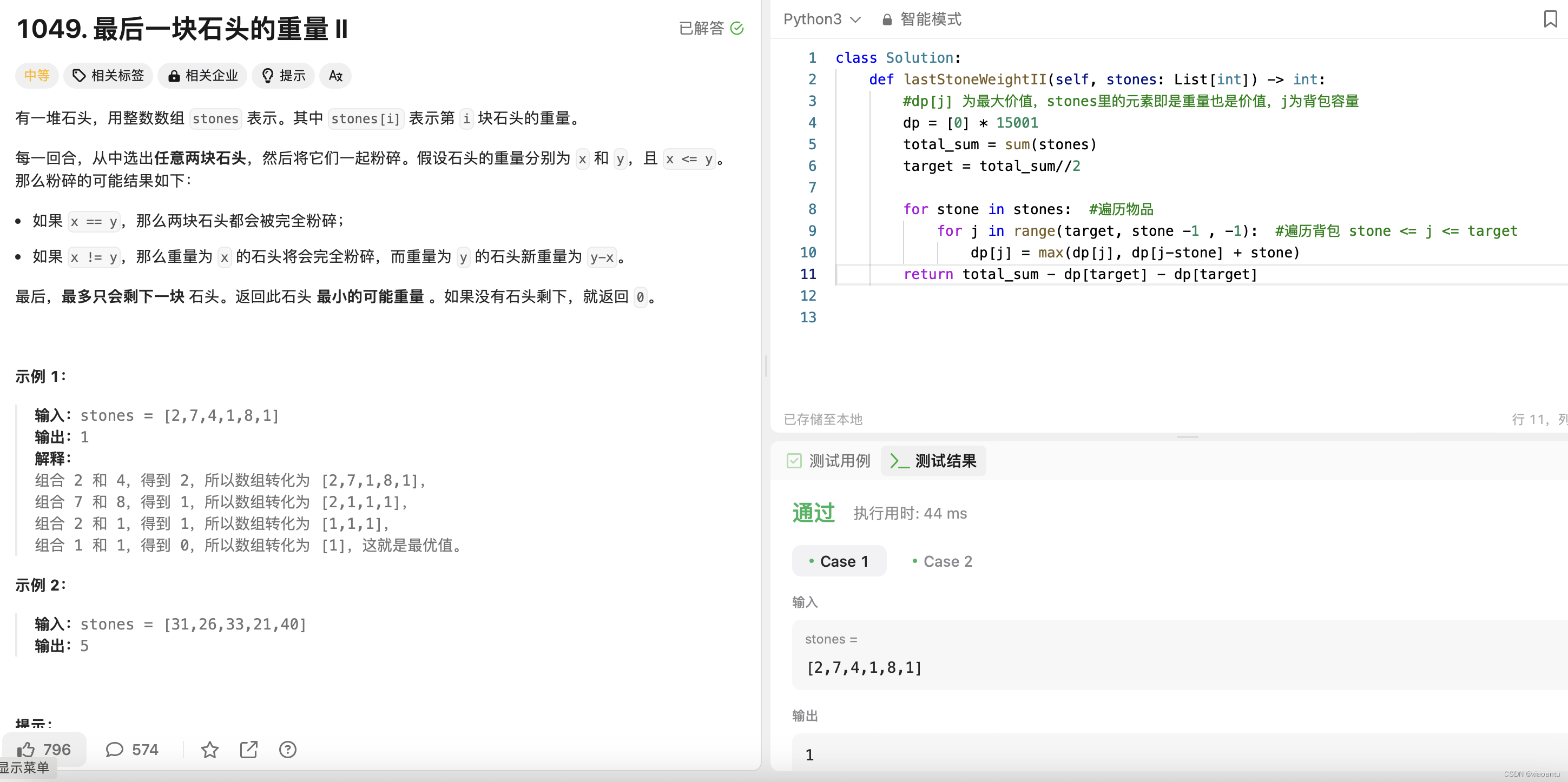Click the lock icon in 相关企业

coord(174,76)
